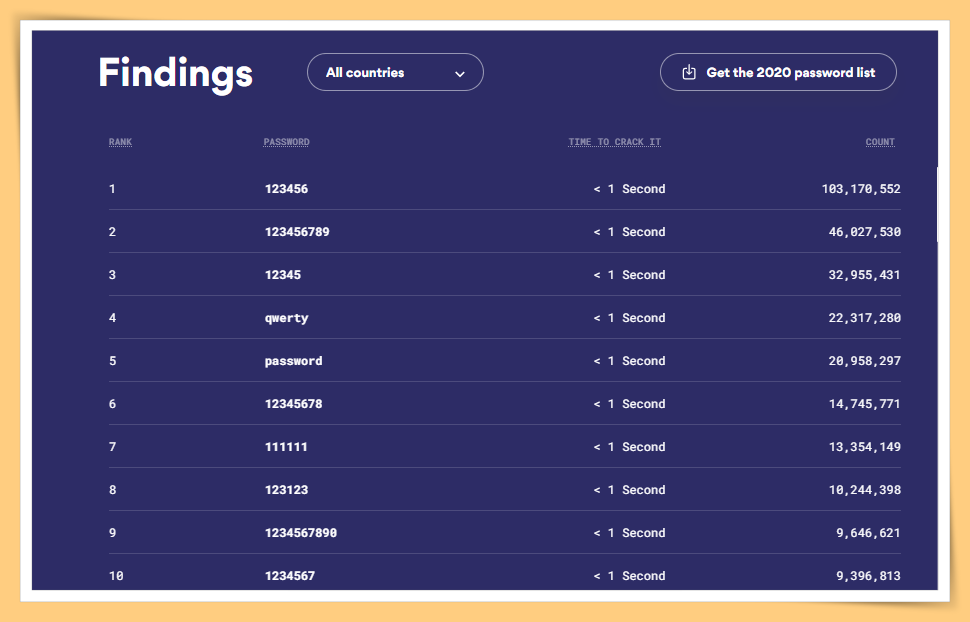Select password 123456789 in row 2
The width and height of the screenshot is (970, 622).
pos(297,231)
